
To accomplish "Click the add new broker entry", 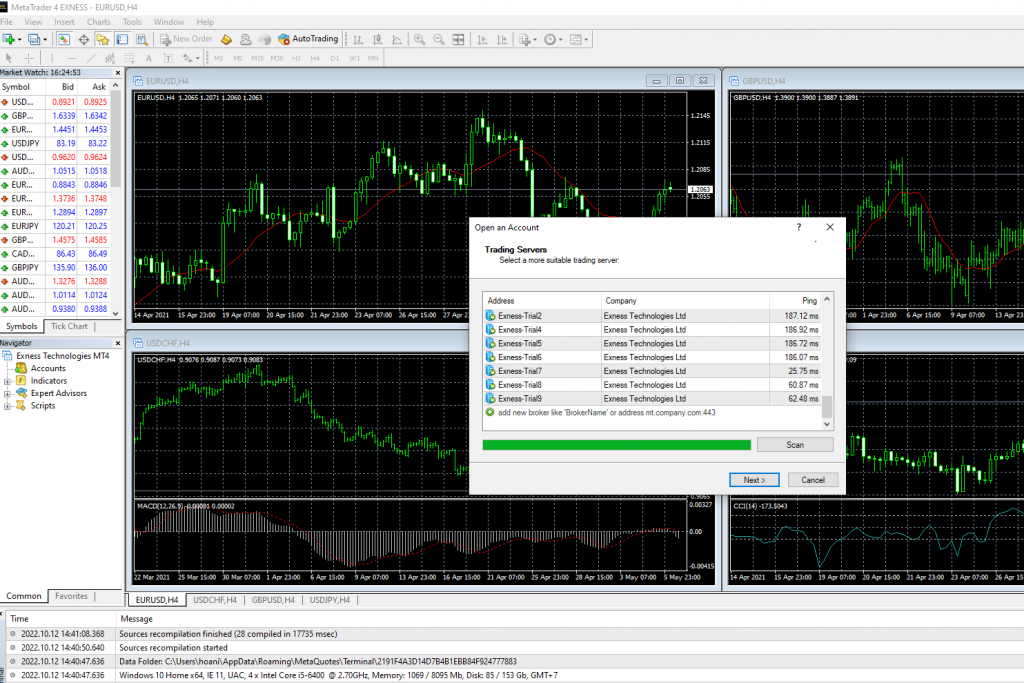I will tap(606, 413).
